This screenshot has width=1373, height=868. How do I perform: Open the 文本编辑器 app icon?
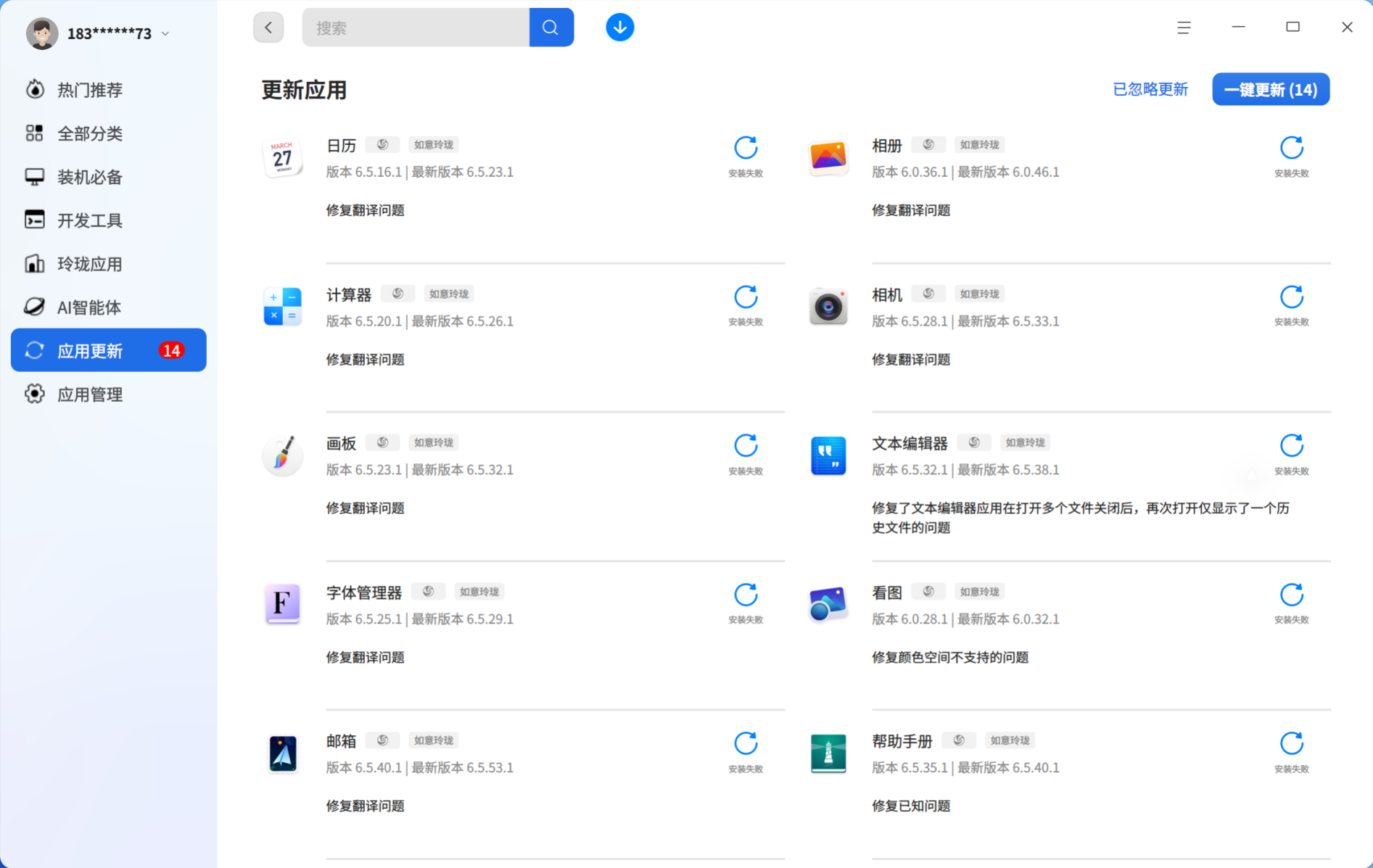[x=828, y=455]
